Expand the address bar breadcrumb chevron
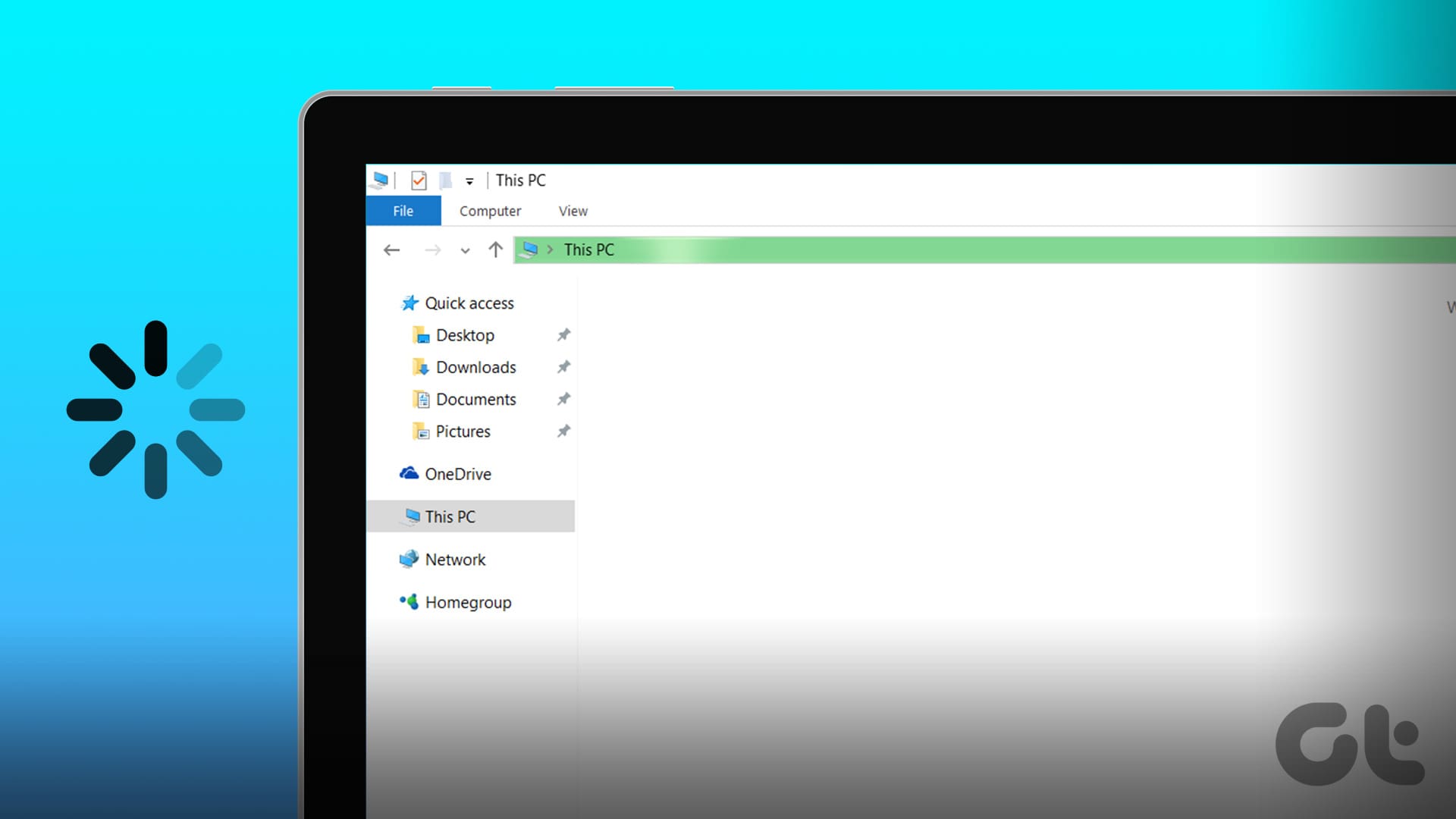 click(x=550, y=249)
